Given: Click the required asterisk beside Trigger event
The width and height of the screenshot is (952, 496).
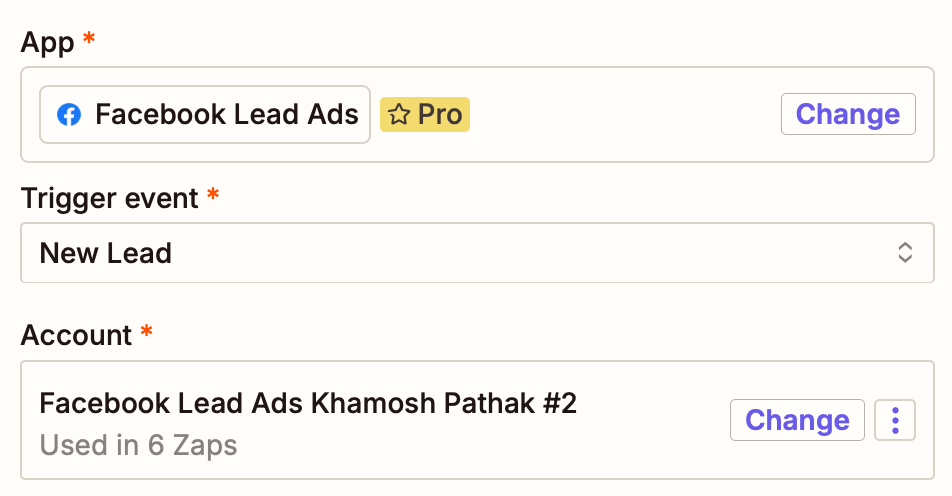Looking at the screenshot, I should click(x=213, y=196).
